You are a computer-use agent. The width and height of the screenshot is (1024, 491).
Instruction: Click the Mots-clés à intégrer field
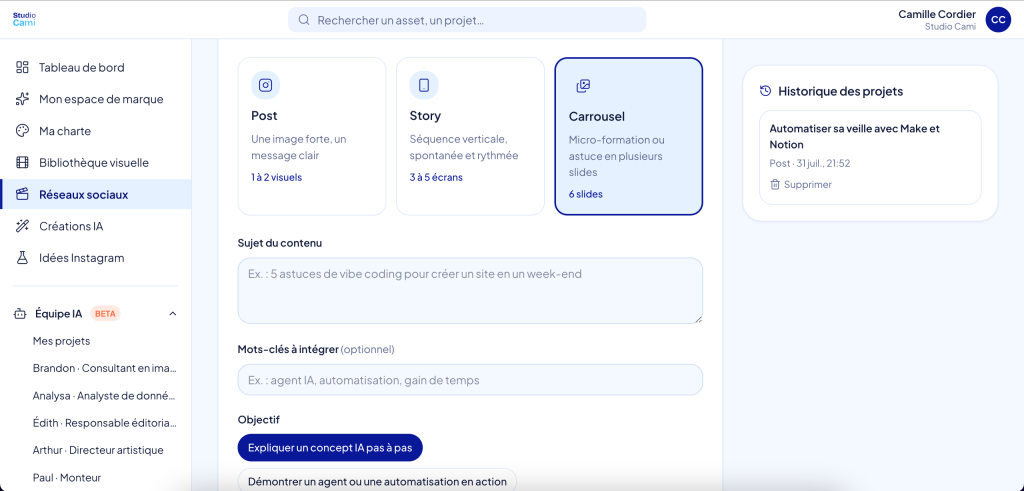[470, 380]
